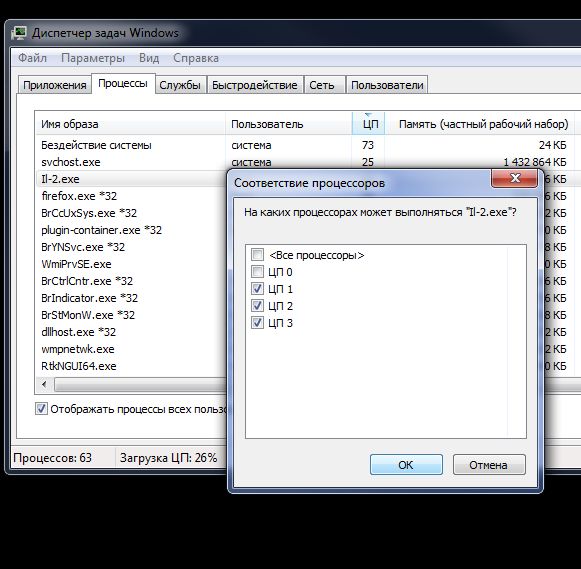Image resolution: width=581 pixels, height=569 pixels.
Task: Open the Файл menu
Action: click(x=32, y=58)
